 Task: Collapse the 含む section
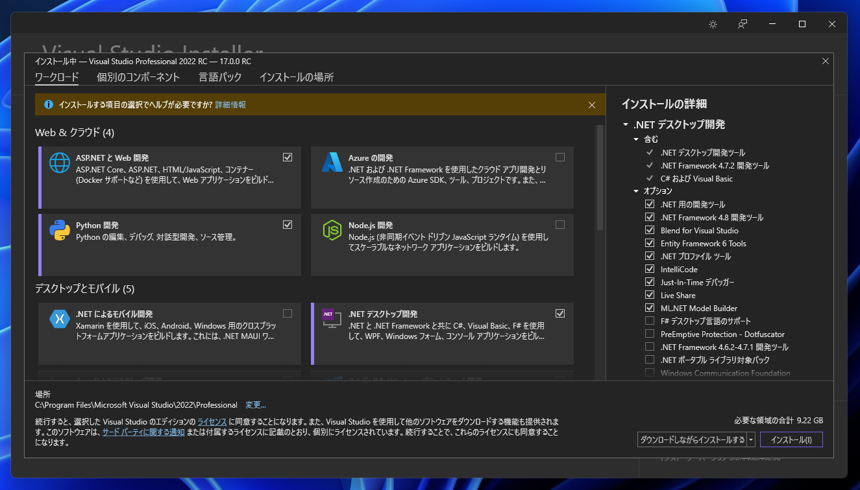tap(636, 139)
